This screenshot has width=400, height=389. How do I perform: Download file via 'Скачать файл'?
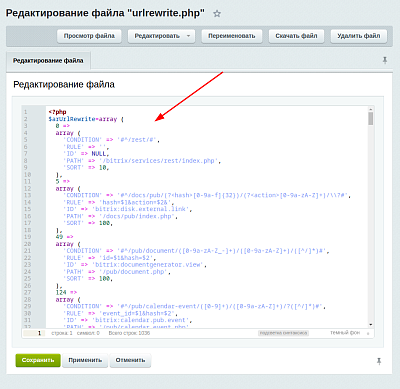point(296,36)
